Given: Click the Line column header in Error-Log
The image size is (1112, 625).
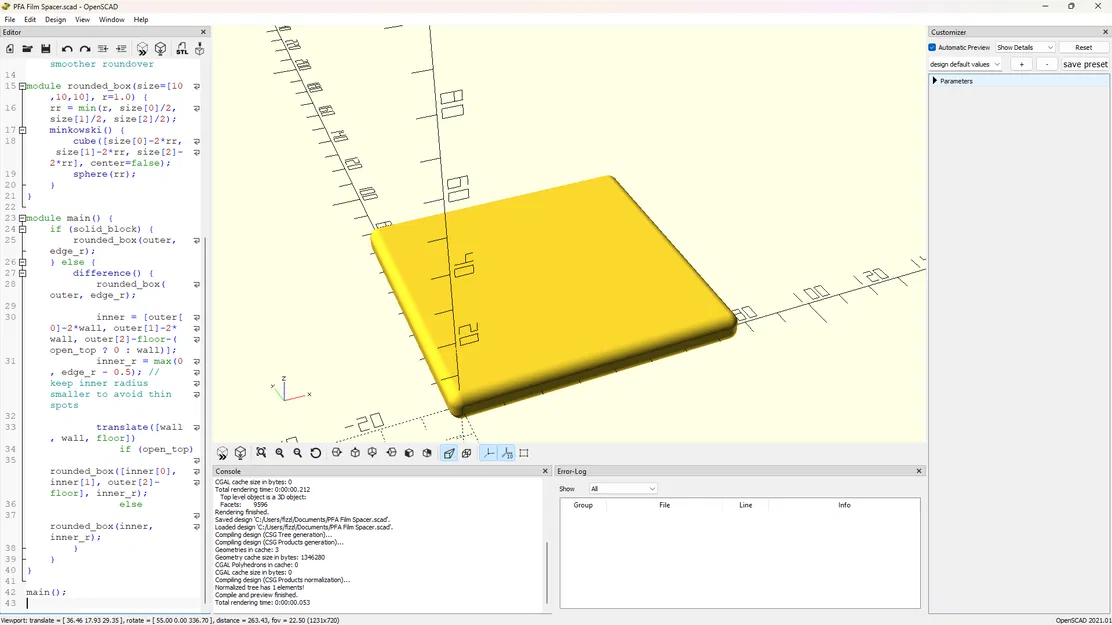Looking at the screenshot, I should pyautogui.click(x=745, y=505).
